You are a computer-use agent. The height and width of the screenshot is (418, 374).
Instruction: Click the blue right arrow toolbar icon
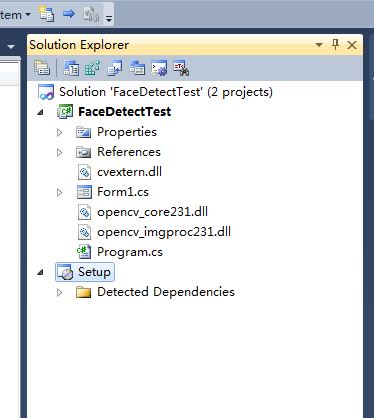coord(69,14)
